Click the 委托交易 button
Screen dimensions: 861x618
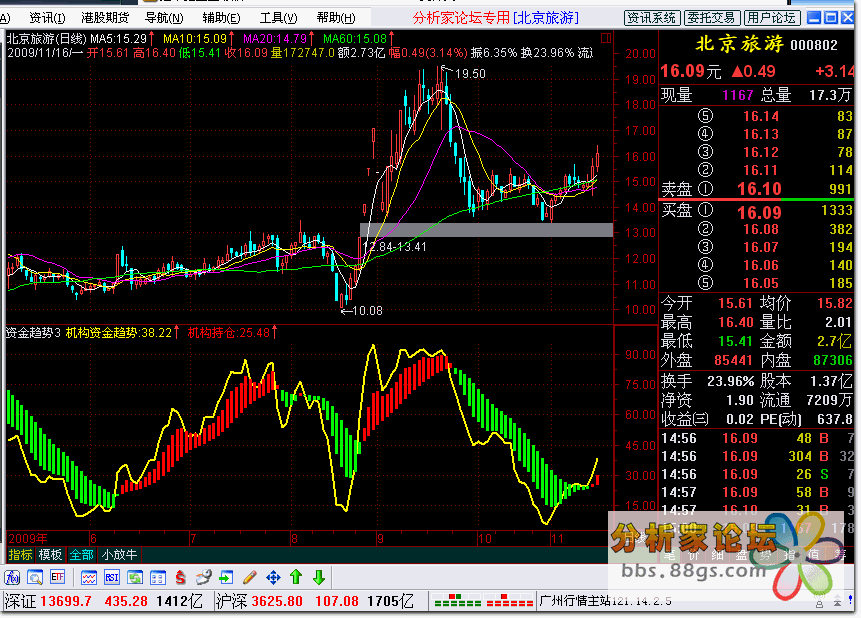[712, 18]
